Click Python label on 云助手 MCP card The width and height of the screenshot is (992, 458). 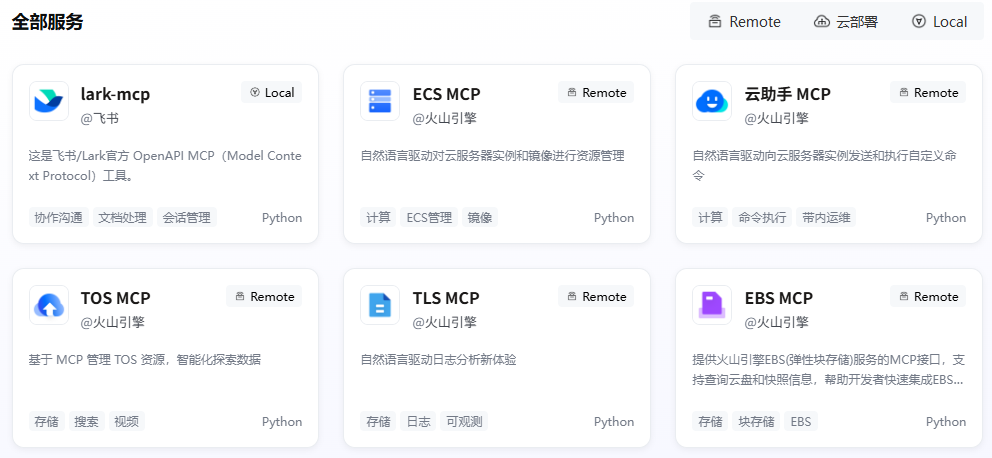pos(946,218)
